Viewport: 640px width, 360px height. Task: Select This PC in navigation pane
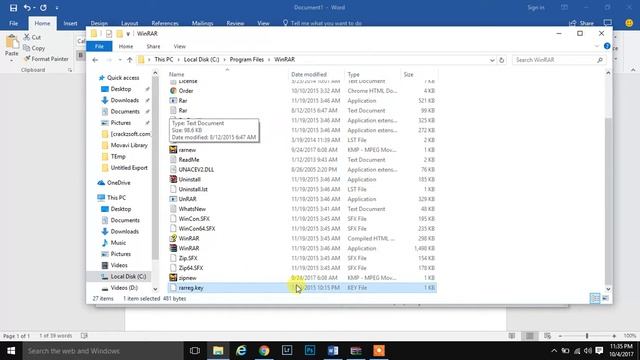116,198
